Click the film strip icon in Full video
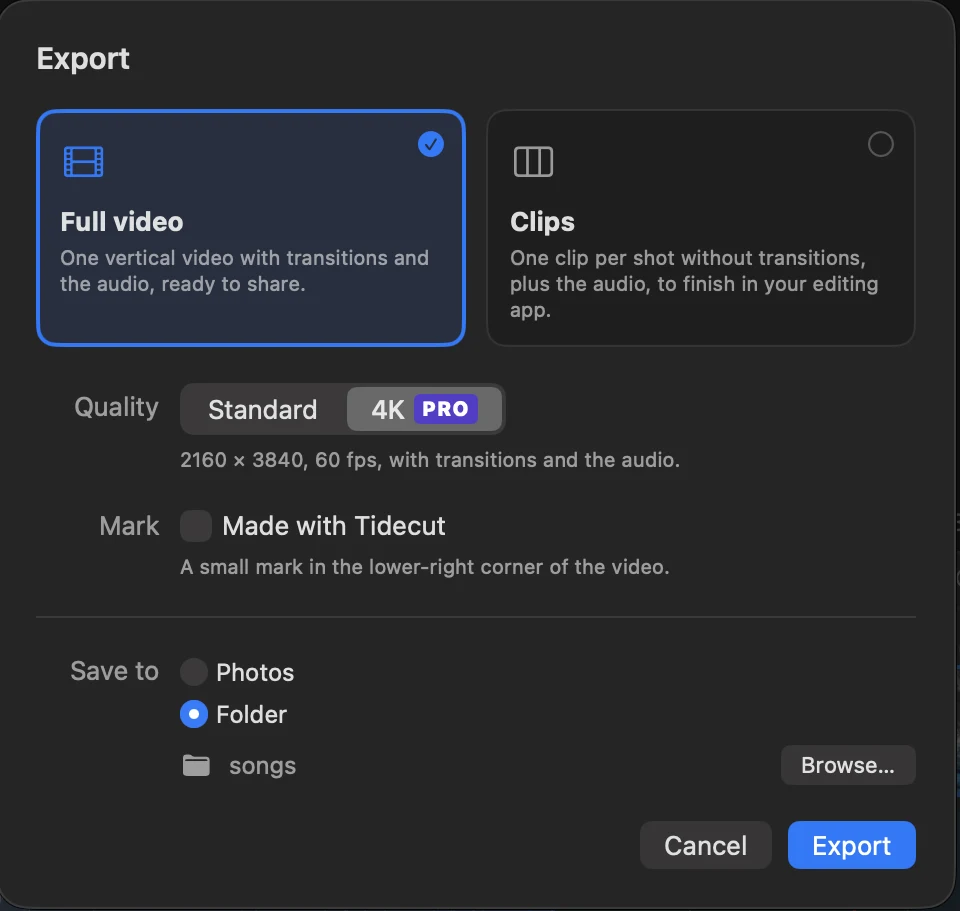The image size is (960, 911). click(x=83, y=162)
